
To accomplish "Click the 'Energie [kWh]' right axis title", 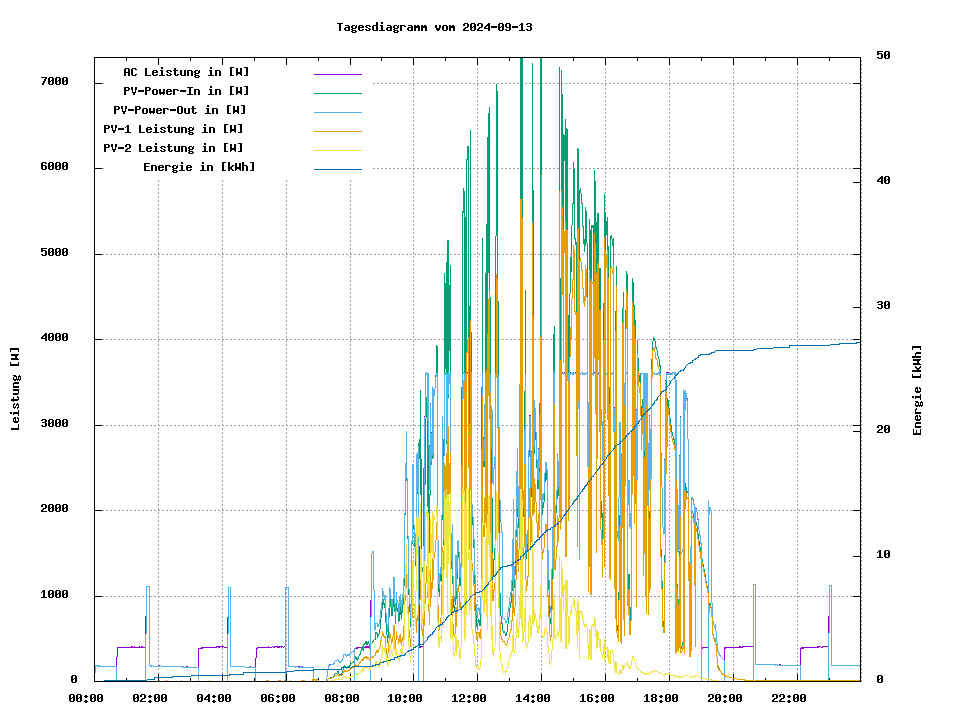I will 917,390.
